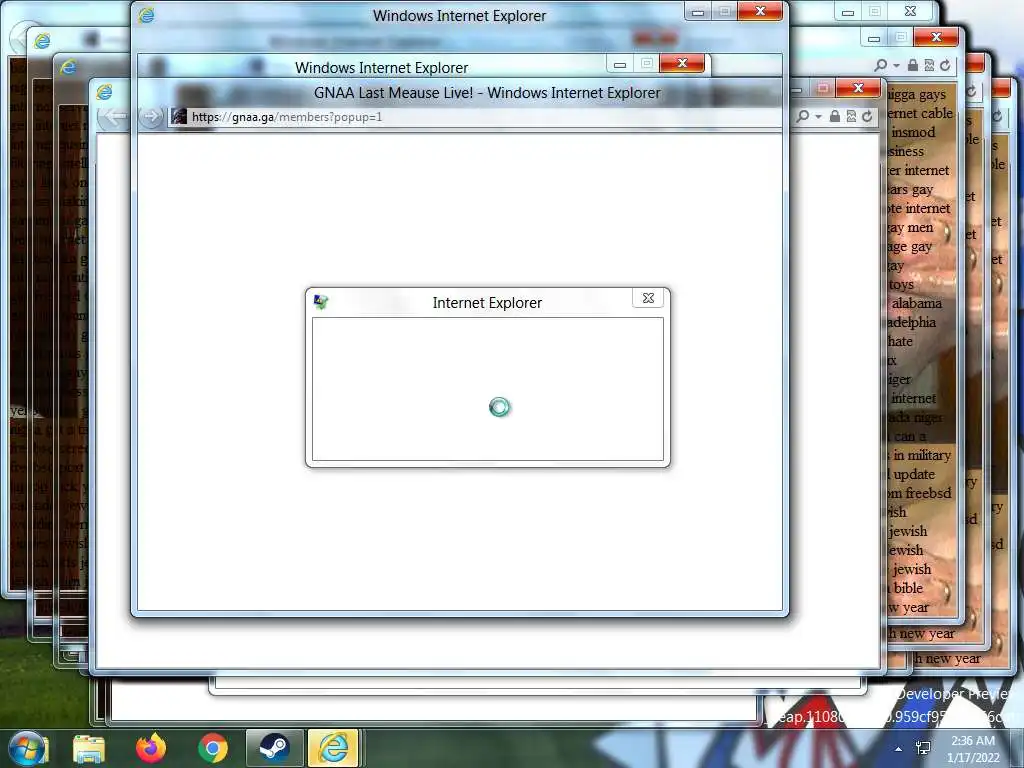Minimize the frontmost Windows Internet Explorer window

click(698, 12)
